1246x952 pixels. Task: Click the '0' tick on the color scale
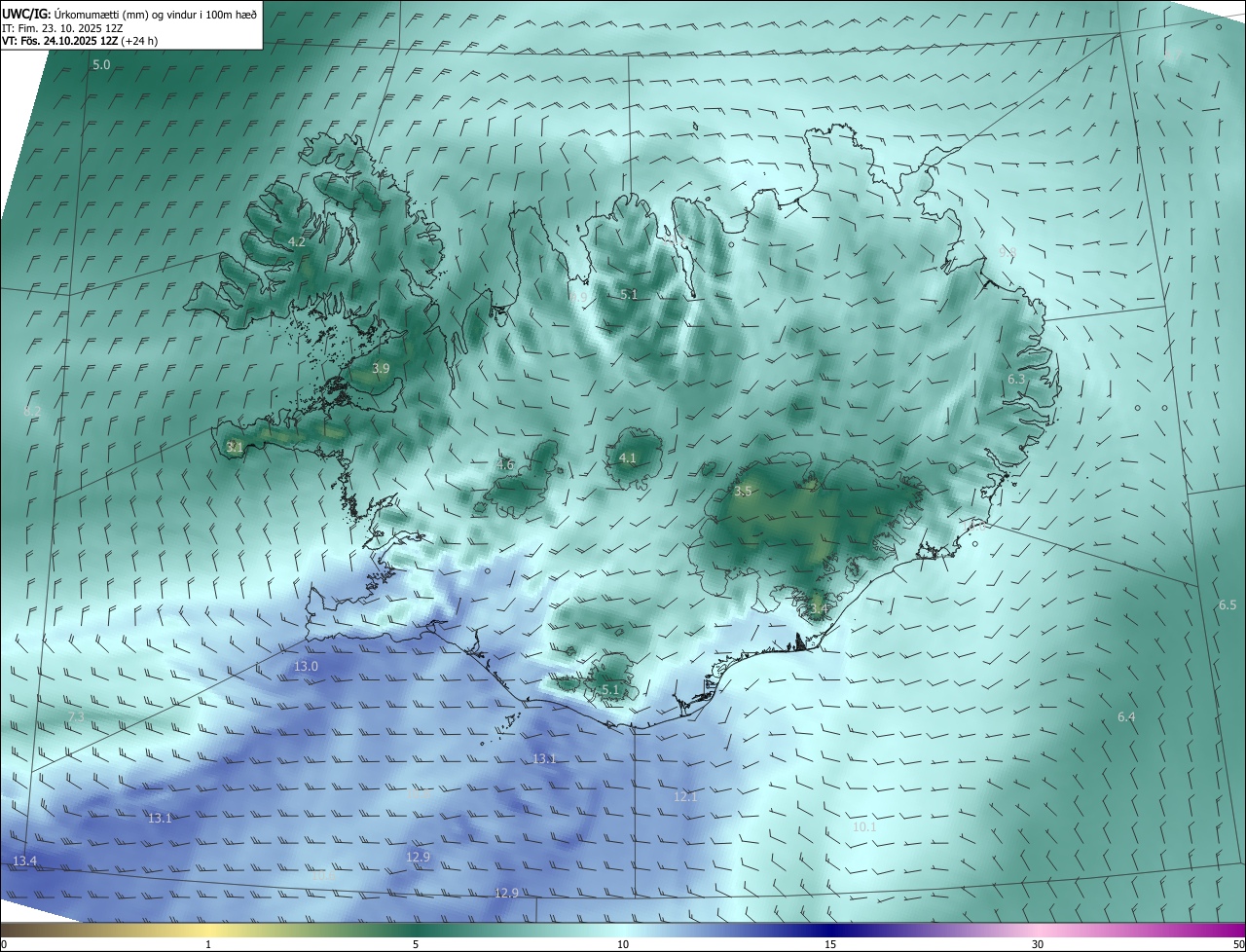coord(4,944)
